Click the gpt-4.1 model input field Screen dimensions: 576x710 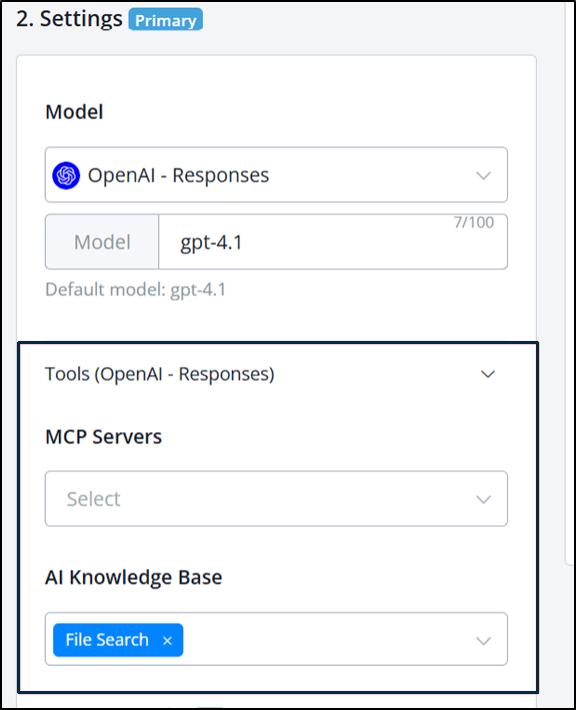pyautogui.click(x=333, y=242)
